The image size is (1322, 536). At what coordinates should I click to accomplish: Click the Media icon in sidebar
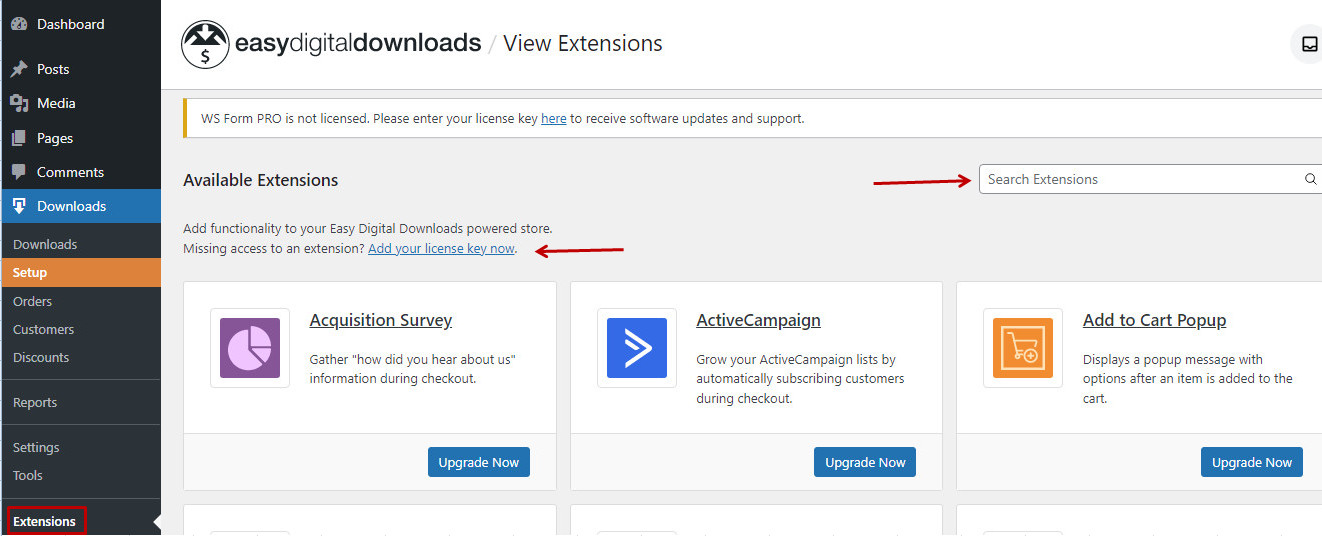click(x=19, y=103)
